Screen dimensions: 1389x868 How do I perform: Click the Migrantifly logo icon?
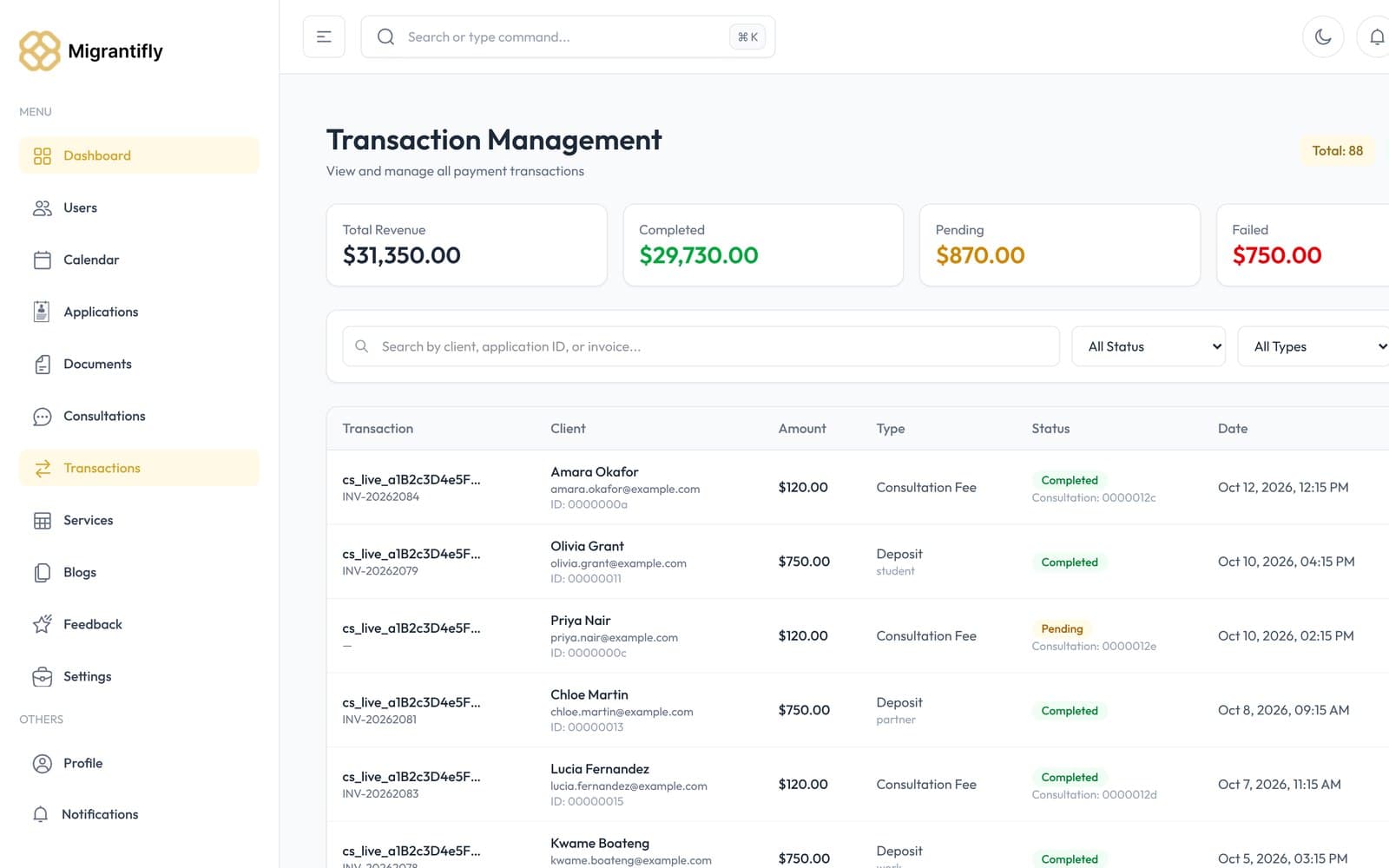[40, 51]
